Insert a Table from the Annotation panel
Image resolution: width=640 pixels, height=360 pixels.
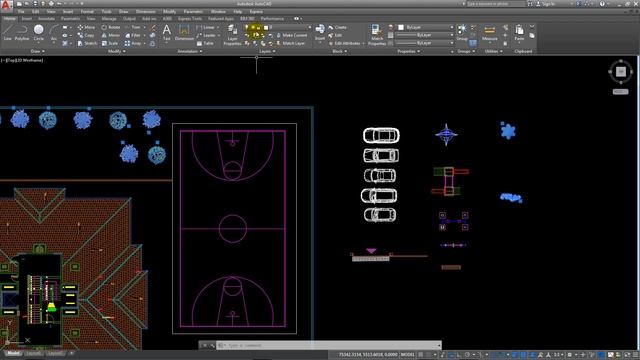click(205, 43)
